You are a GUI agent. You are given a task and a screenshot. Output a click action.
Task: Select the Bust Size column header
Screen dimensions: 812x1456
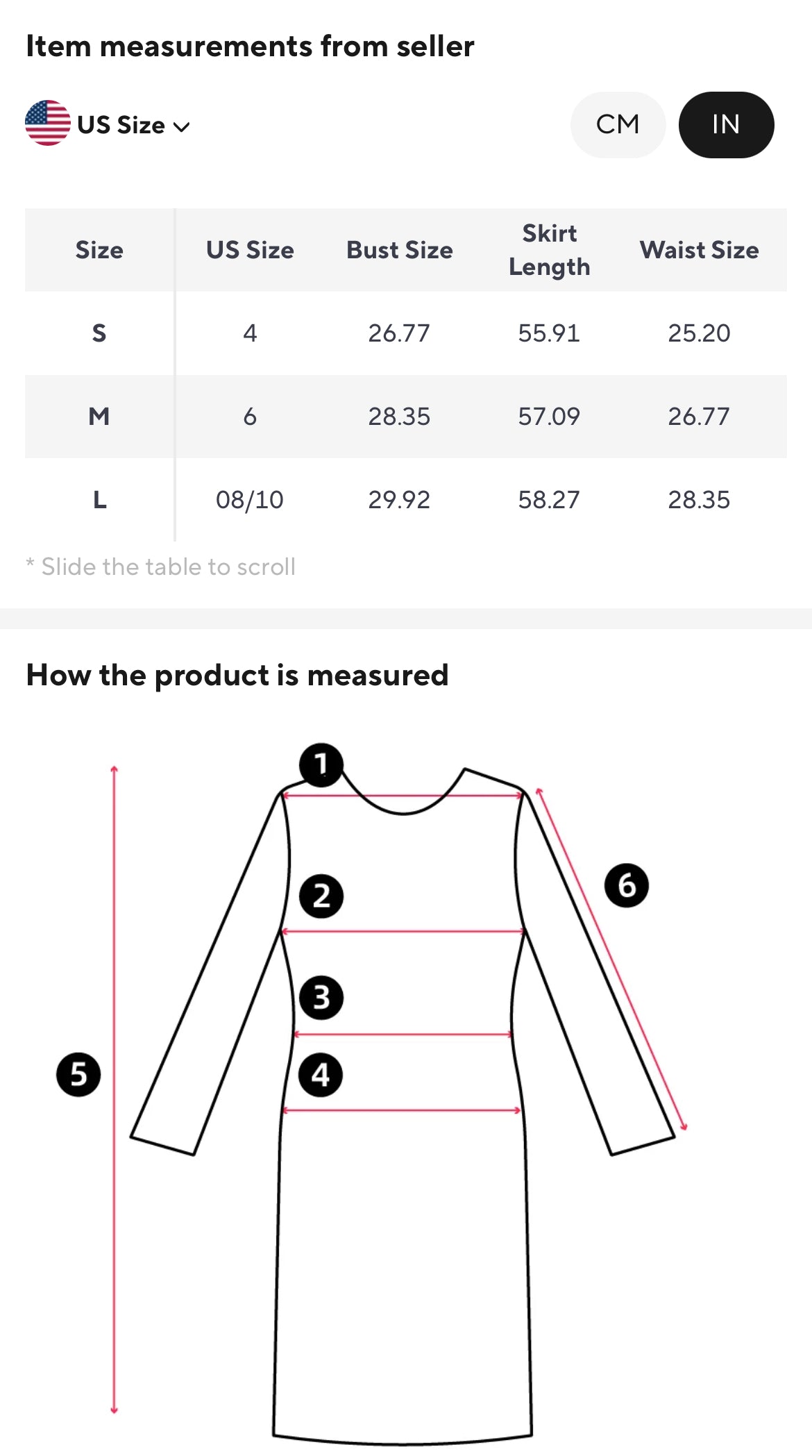(x=400, y=250)
